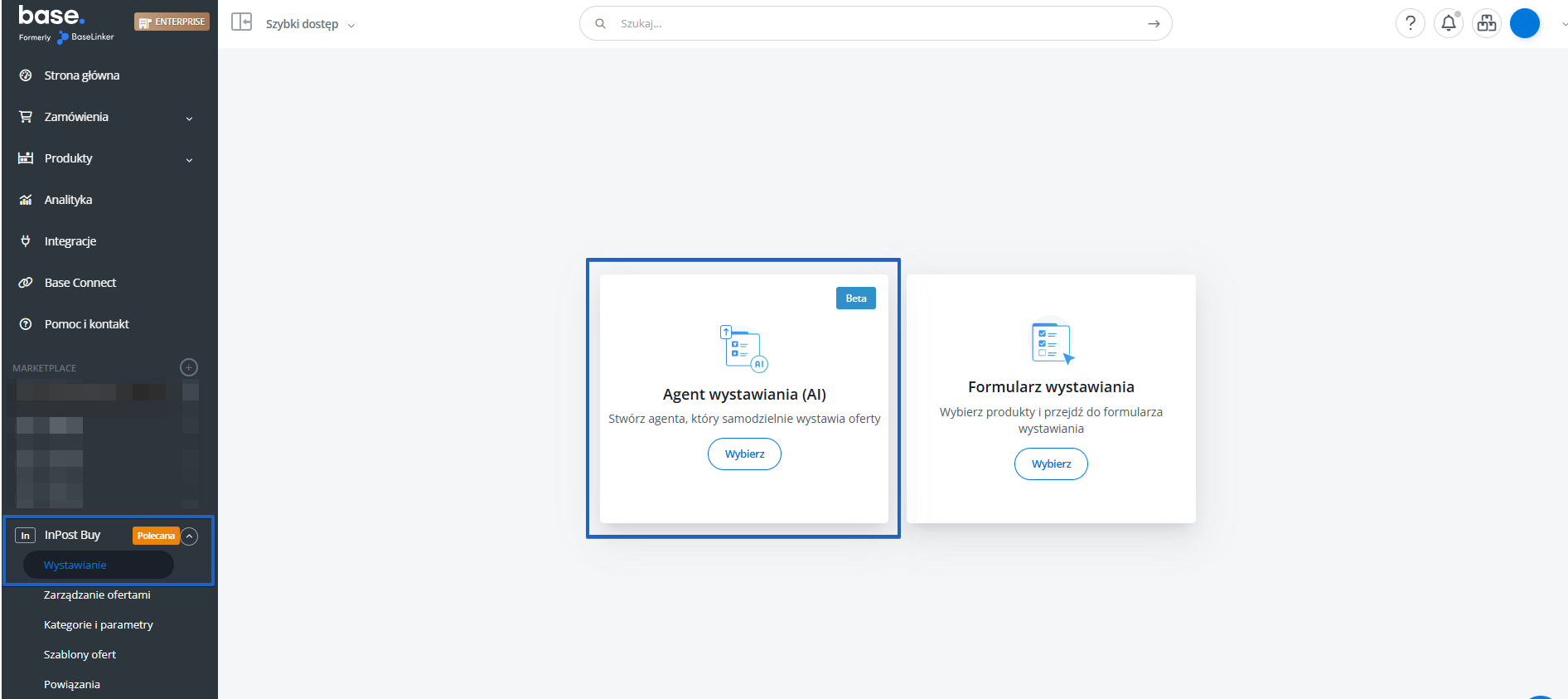
Task: Click the help question mark icon
Action: pyautogui.click(x=1410, y=24)
